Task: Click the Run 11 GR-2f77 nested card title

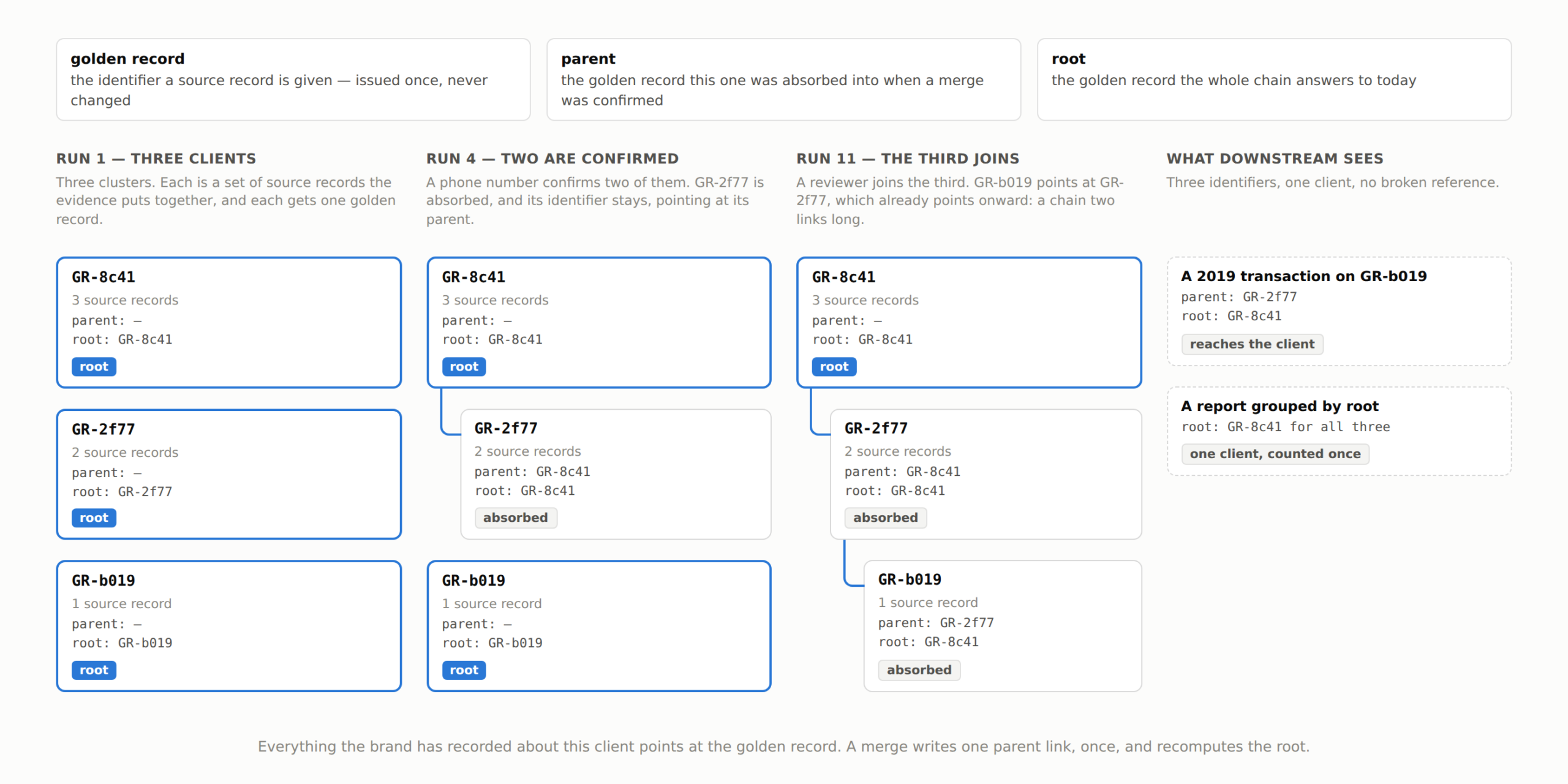Action: coord(876,428)
